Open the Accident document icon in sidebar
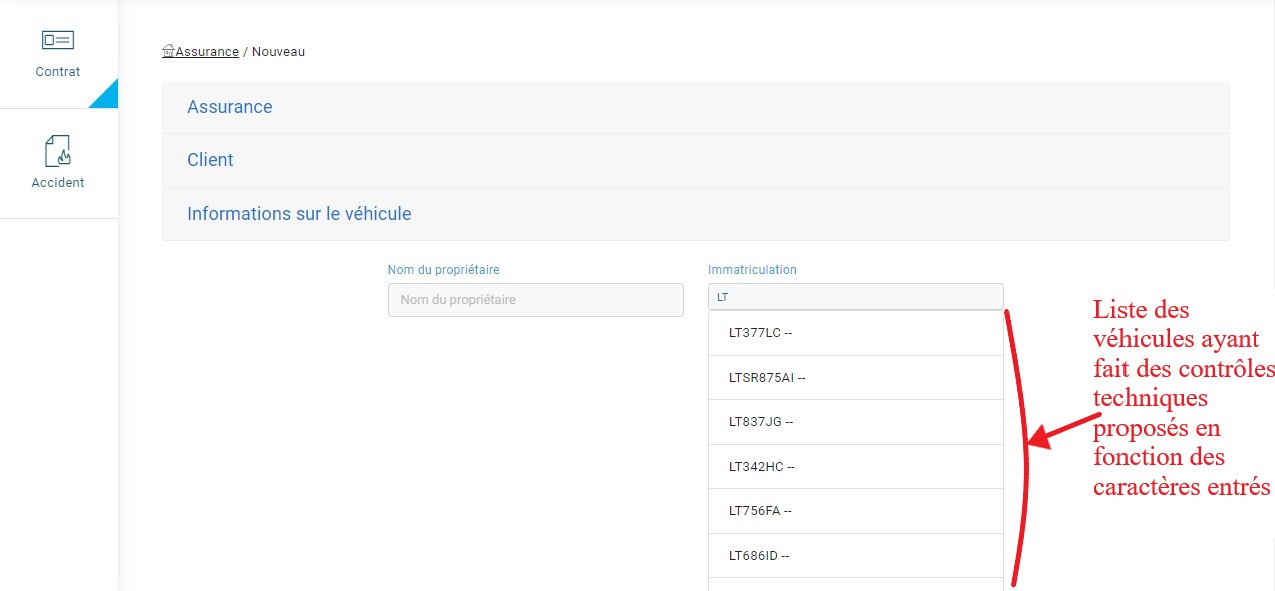This screenshot has width=1275, height=591. coord(58,151)
